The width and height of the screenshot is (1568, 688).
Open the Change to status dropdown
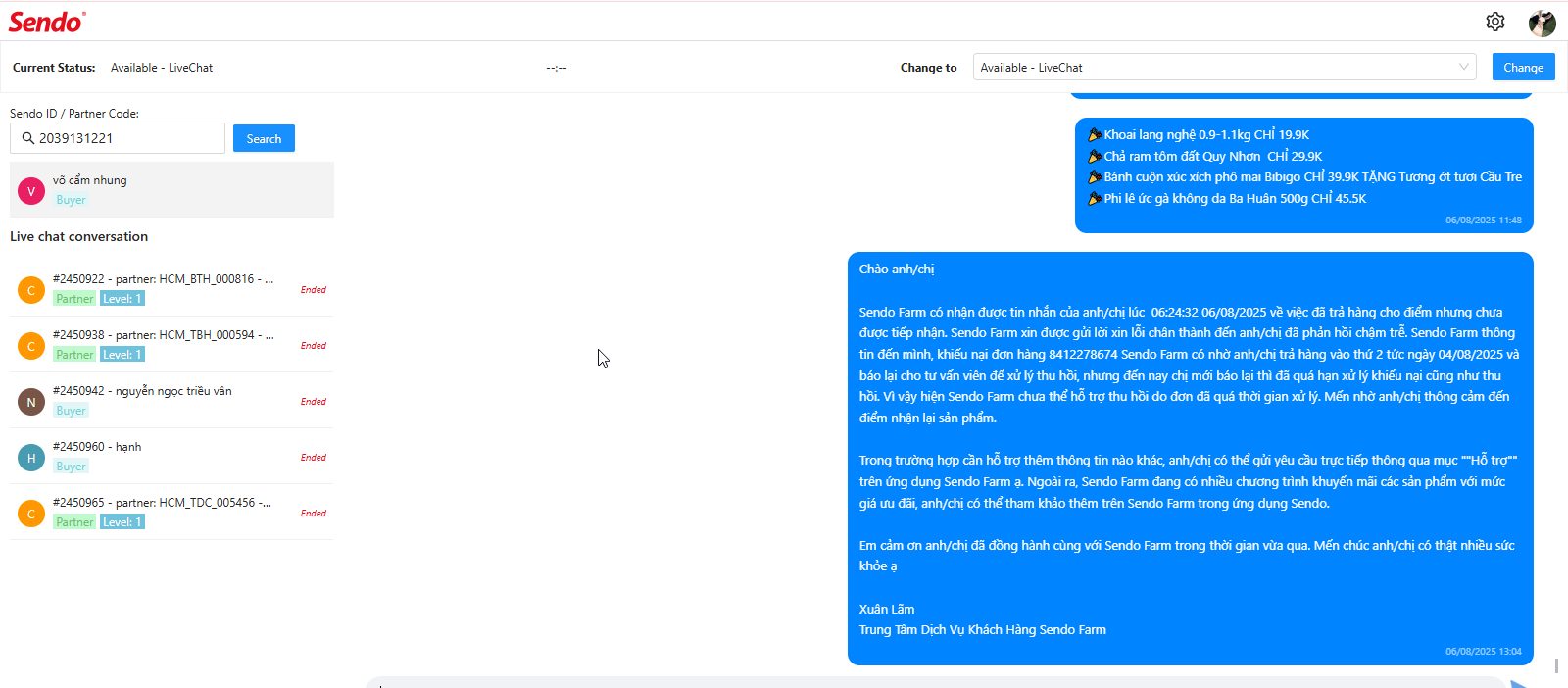1224,67
